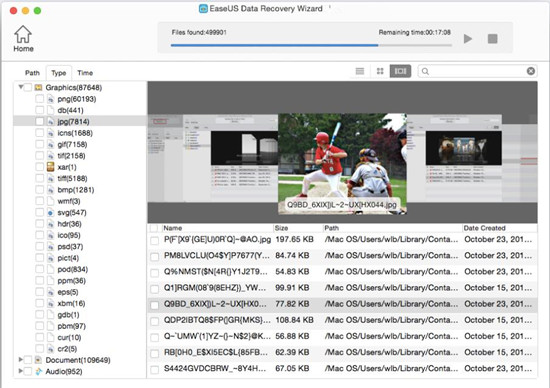
Task: Click the Graphics folder icon
Action: coord(38,87)
